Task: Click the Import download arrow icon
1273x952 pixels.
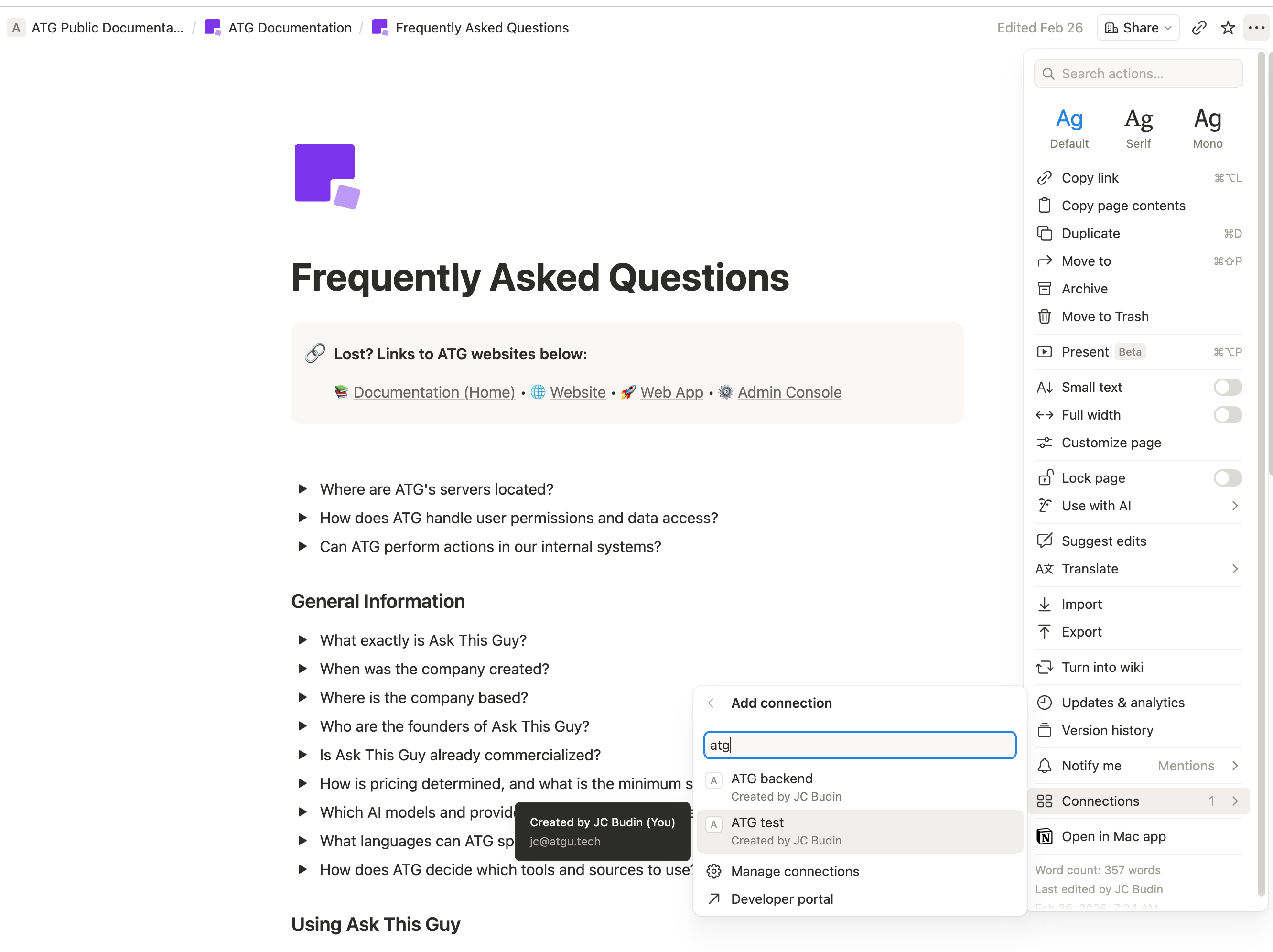Action: pyautogui.click(x=1044, y=604)
